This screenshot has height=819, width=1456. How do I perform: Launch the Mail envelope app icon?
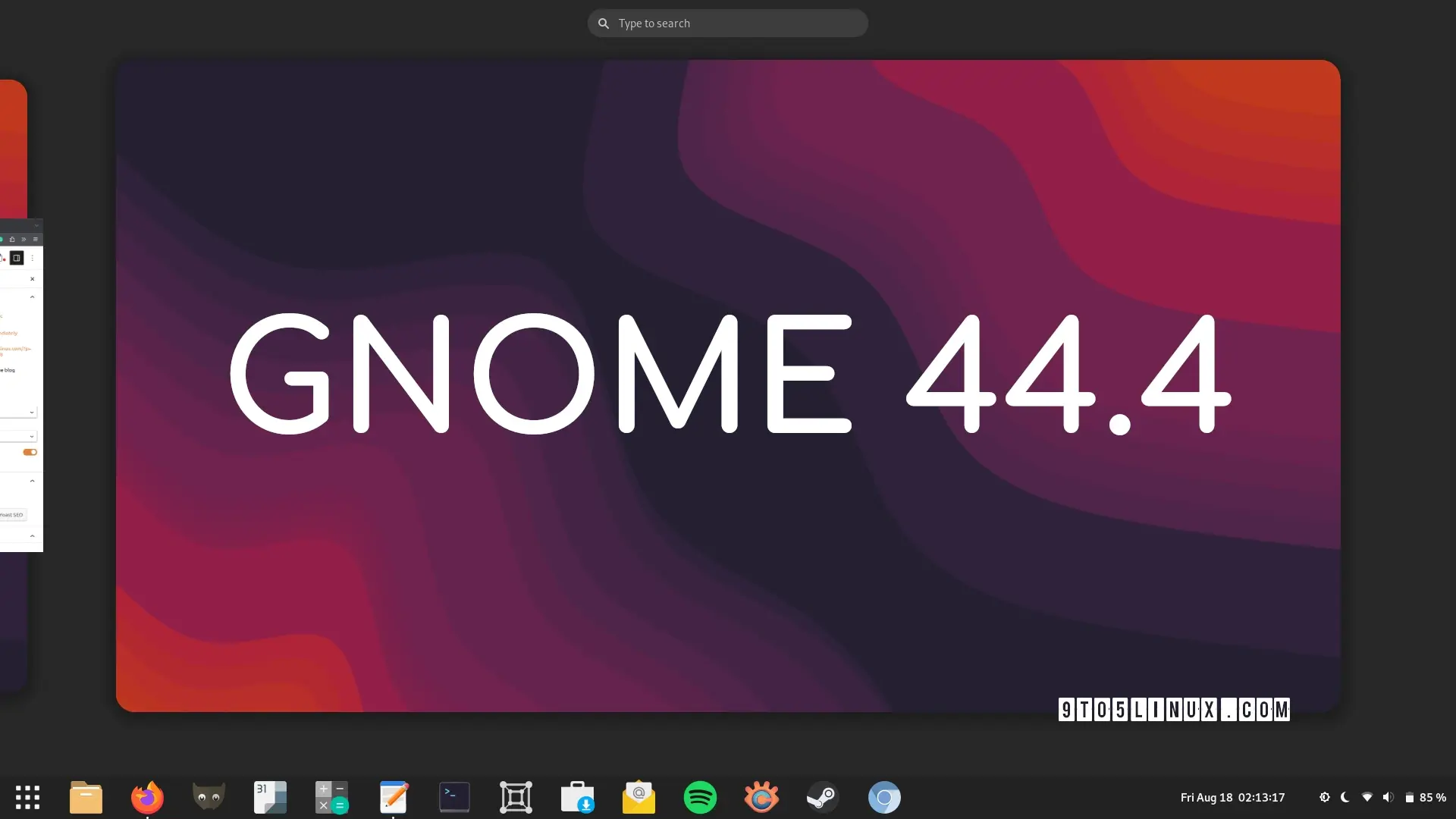tap(639, 797)
